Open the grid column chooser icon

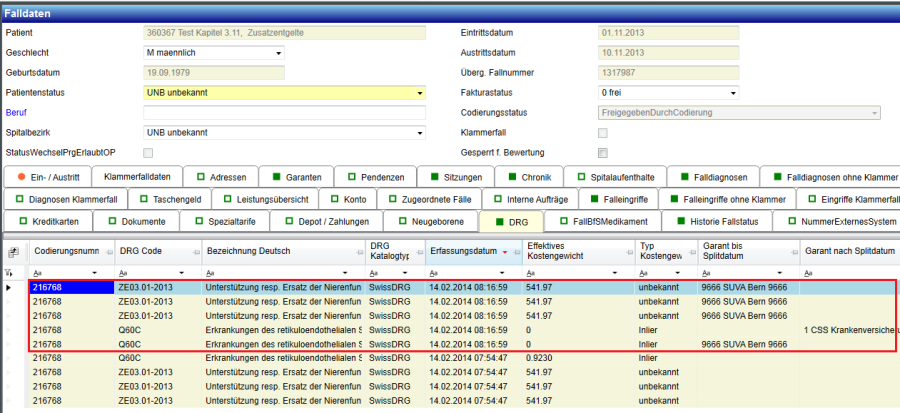point(14,253)
